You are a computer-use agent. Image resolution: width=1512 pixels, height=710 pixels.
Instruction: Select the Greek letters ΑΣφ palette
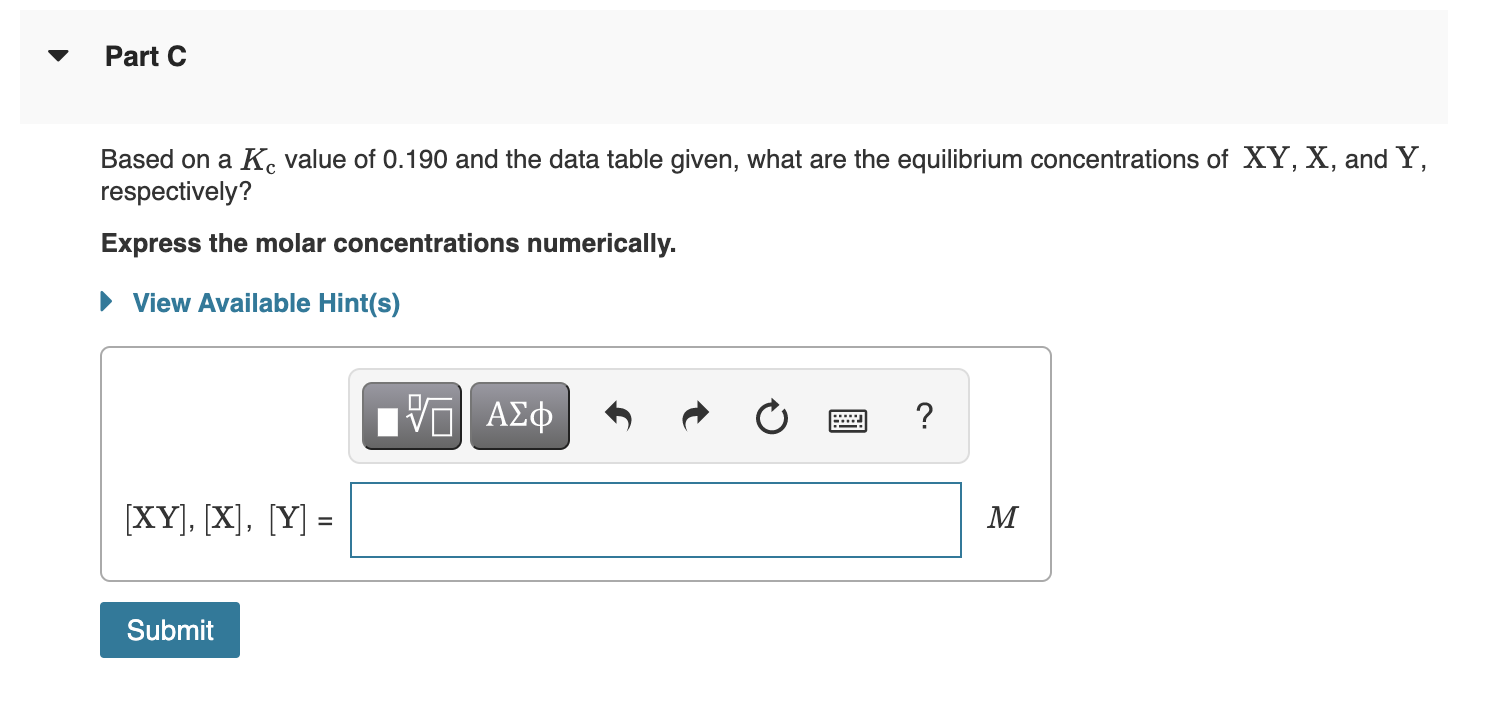coord(519,415)
